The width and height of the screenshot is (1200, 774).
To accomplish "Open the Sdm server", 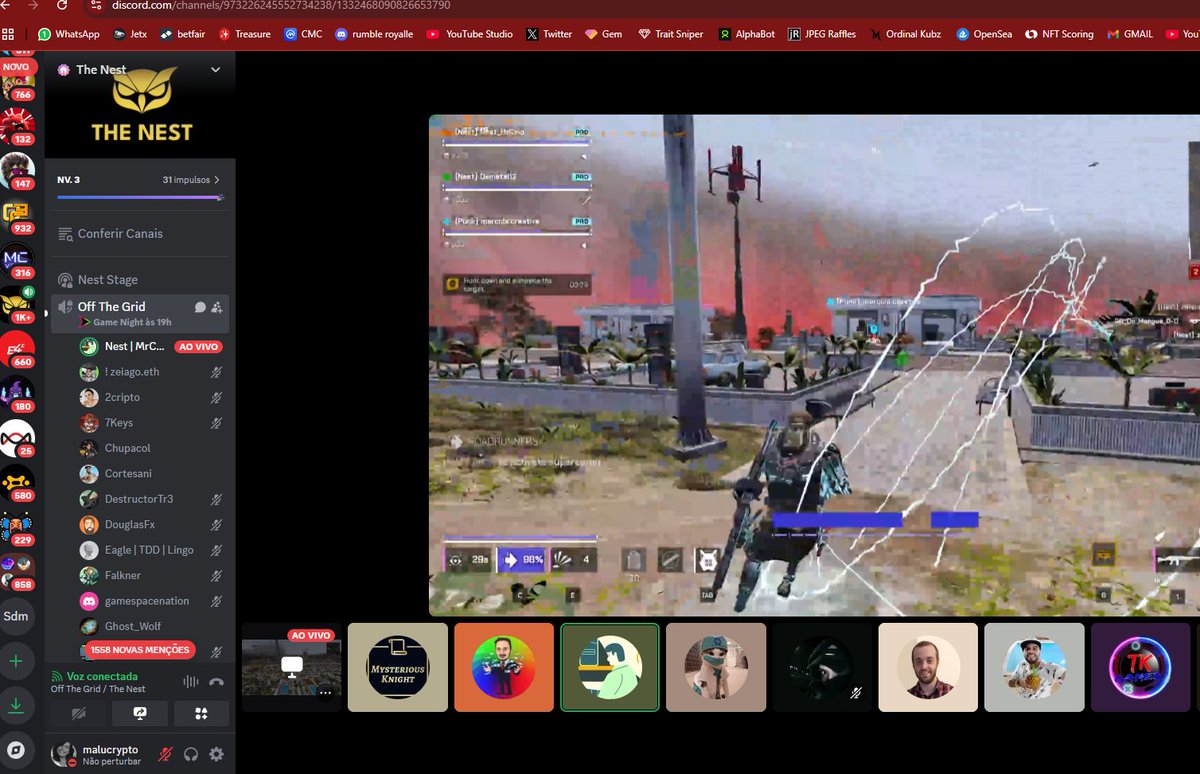I will [x=16, y=616].
